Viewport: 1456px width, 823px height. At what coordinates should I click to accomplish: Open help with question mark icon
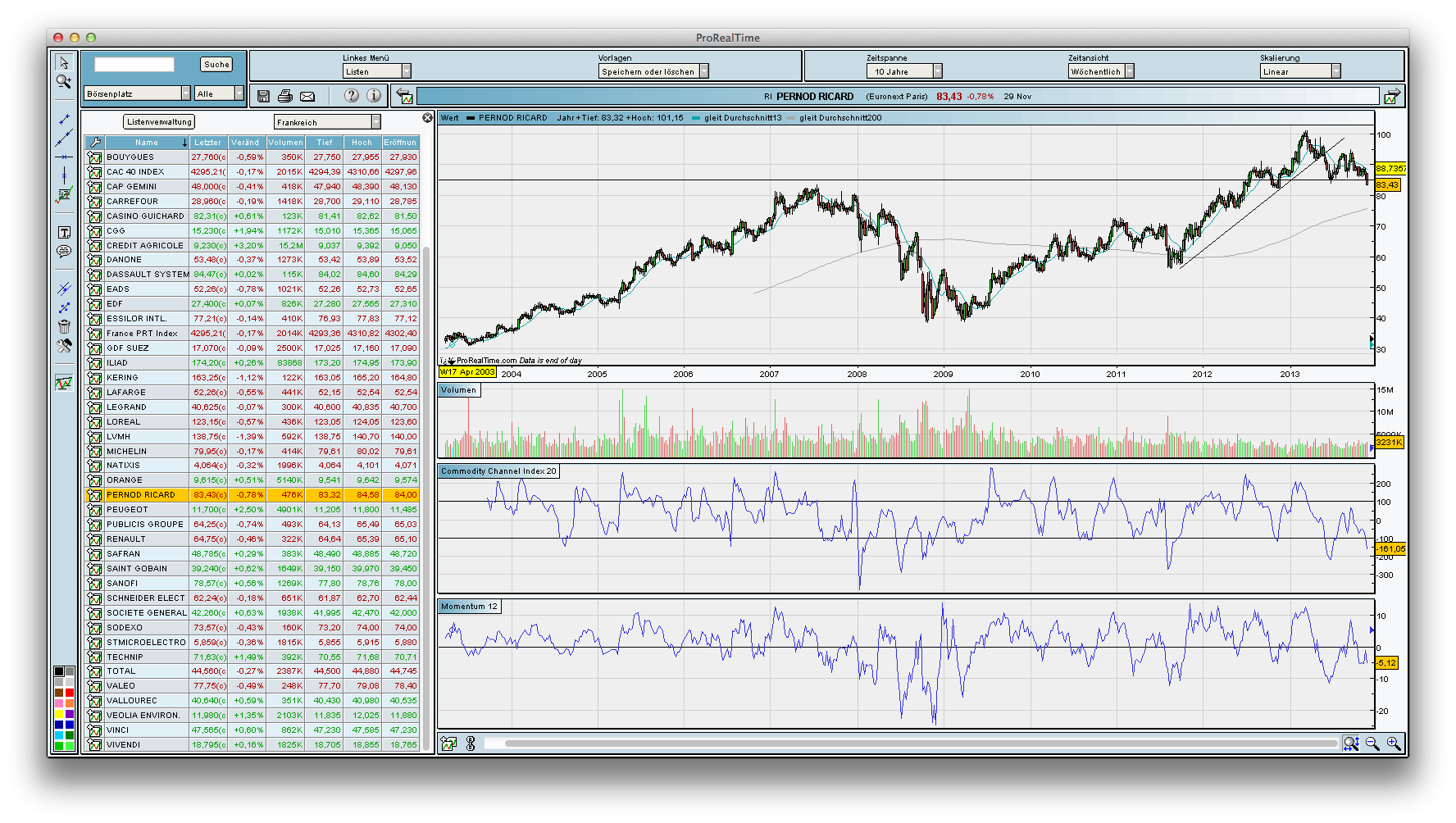[352, 95]
